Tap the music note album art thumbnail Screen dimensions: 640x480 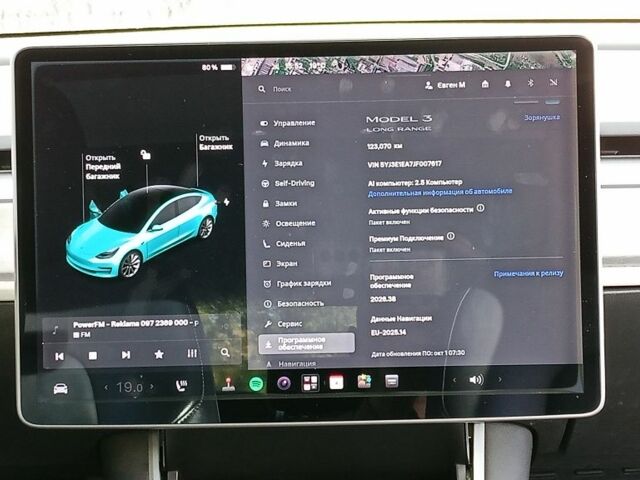[x=56, y=330]
